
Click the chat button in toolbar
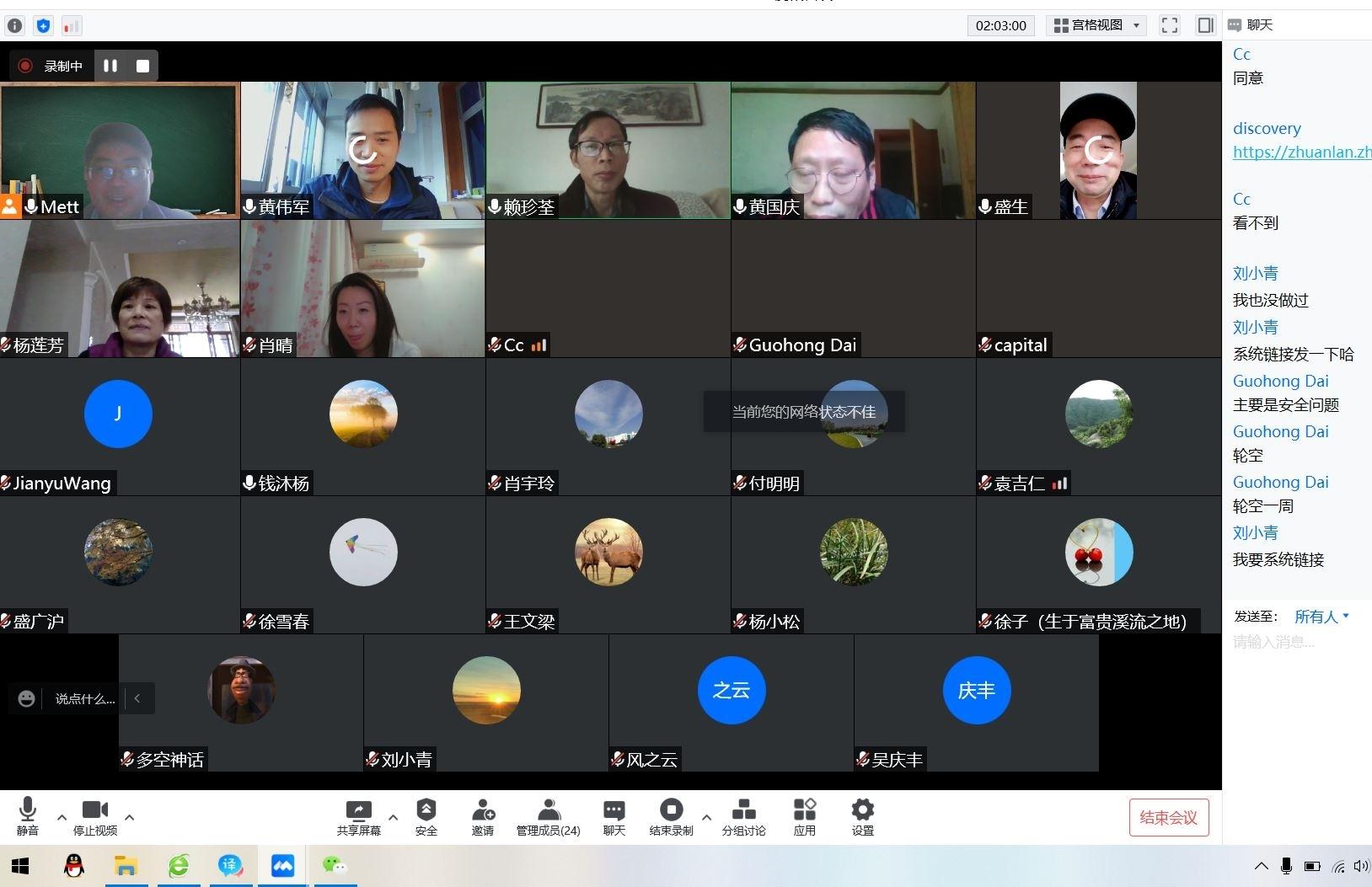click(x=614, y=810)
